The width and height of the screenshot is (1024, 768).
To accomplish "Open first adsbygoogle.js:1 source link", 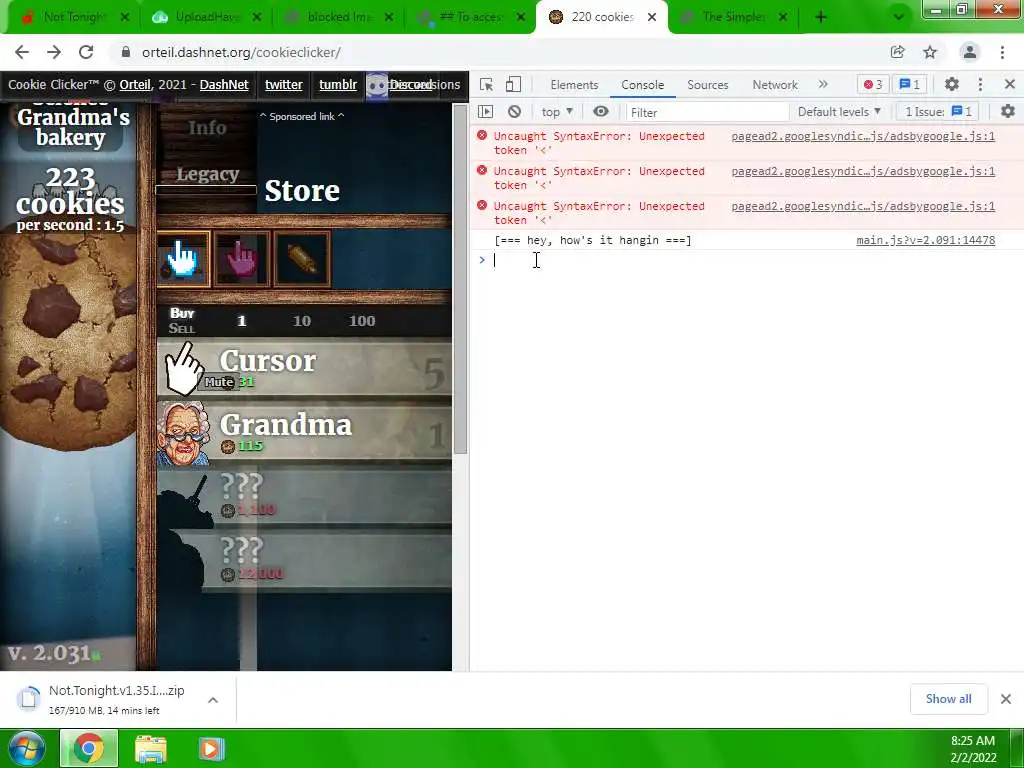I will click(863, 136).
